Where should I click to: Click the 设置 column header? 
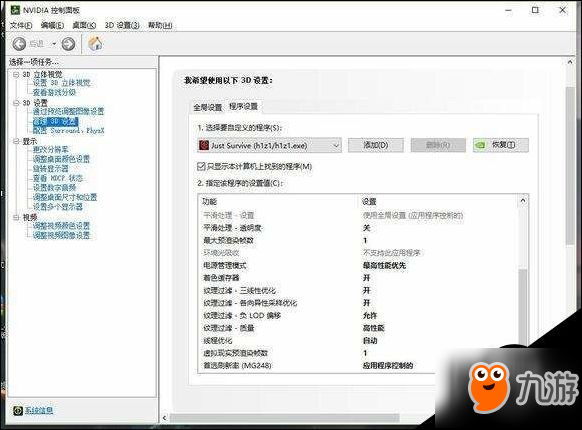coord(369,202)
